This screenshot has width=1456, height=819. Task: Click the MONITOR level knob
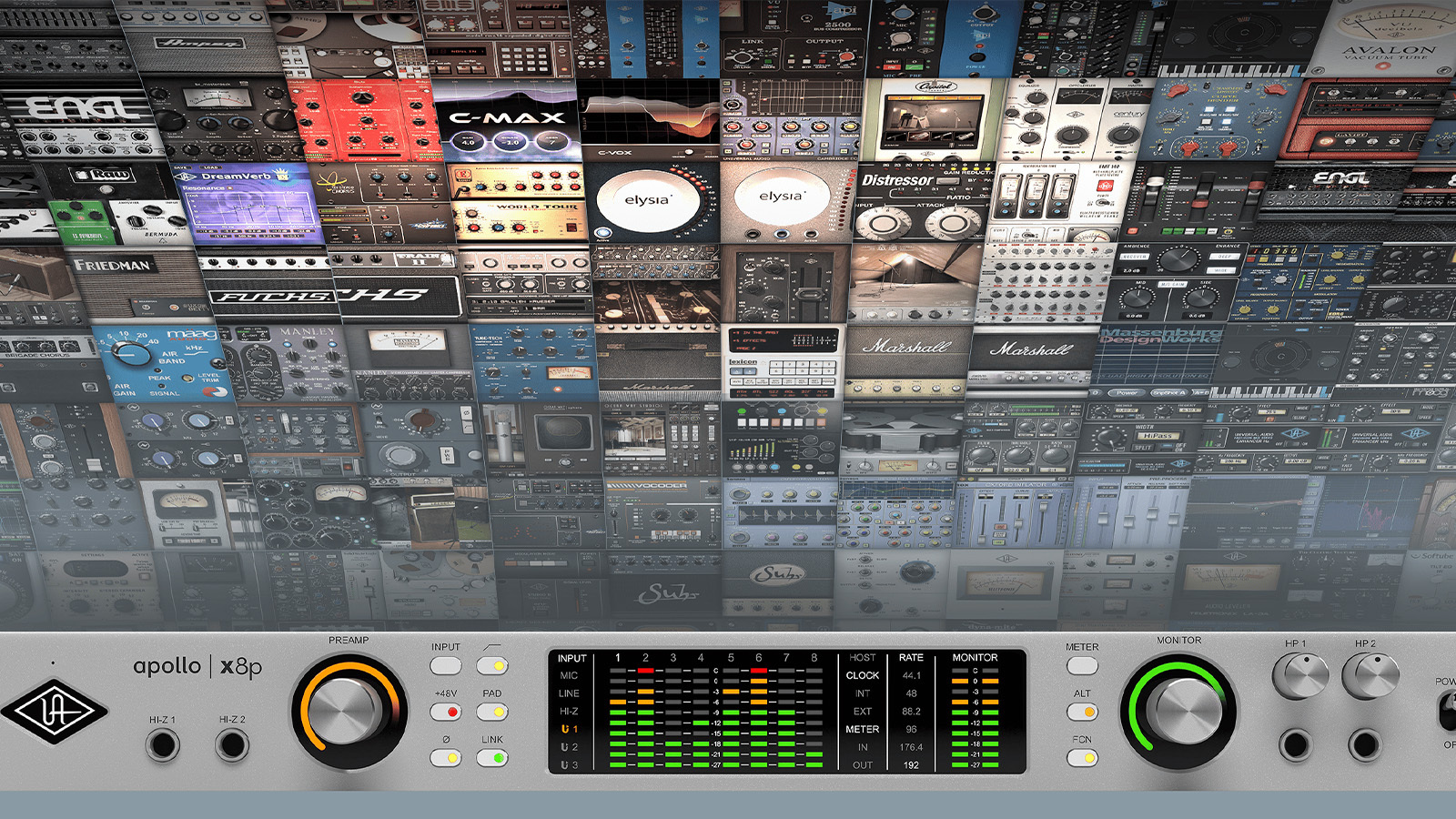[x=1179, y=712]
